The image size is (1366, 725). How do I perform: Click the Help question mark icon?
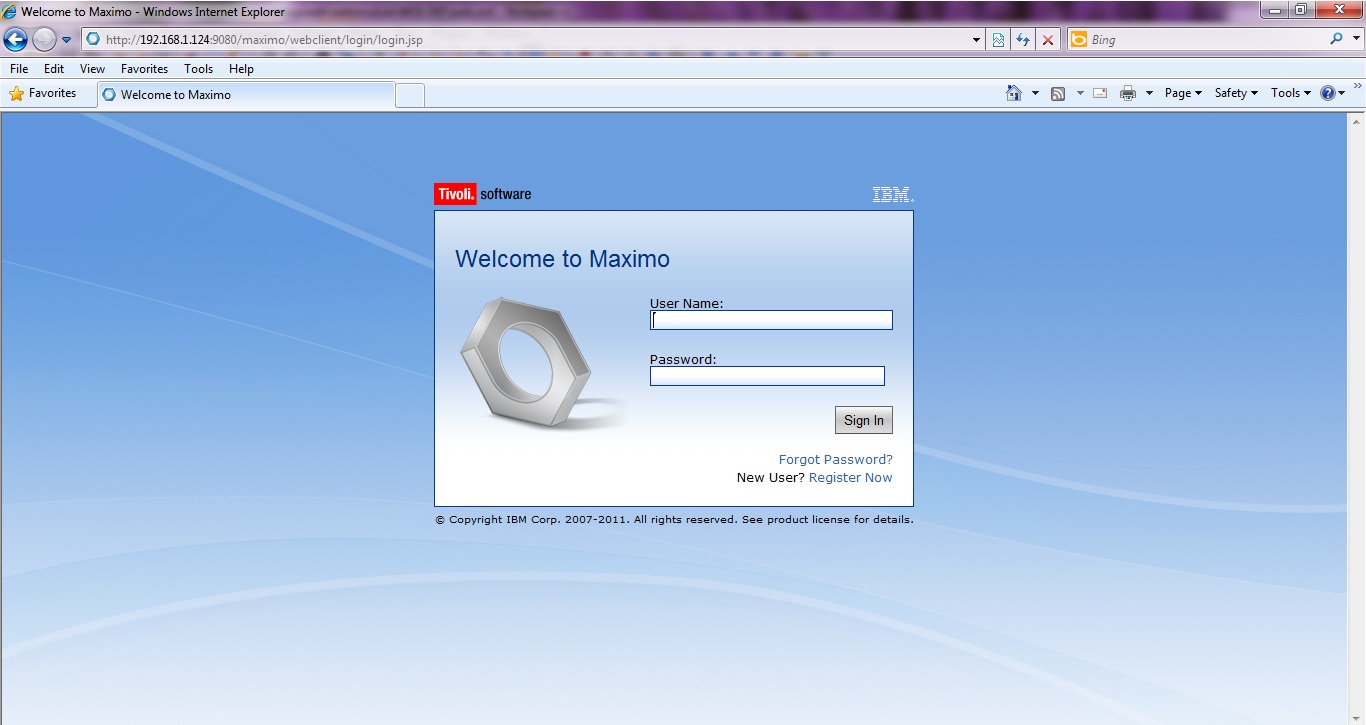tap(1330, 92)
